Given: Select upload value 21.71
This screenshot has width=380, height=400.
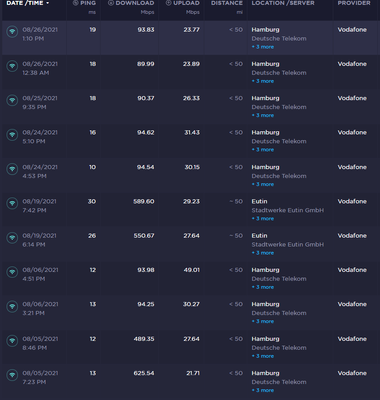Looking at the screenshot, I should tap(193, 373).
